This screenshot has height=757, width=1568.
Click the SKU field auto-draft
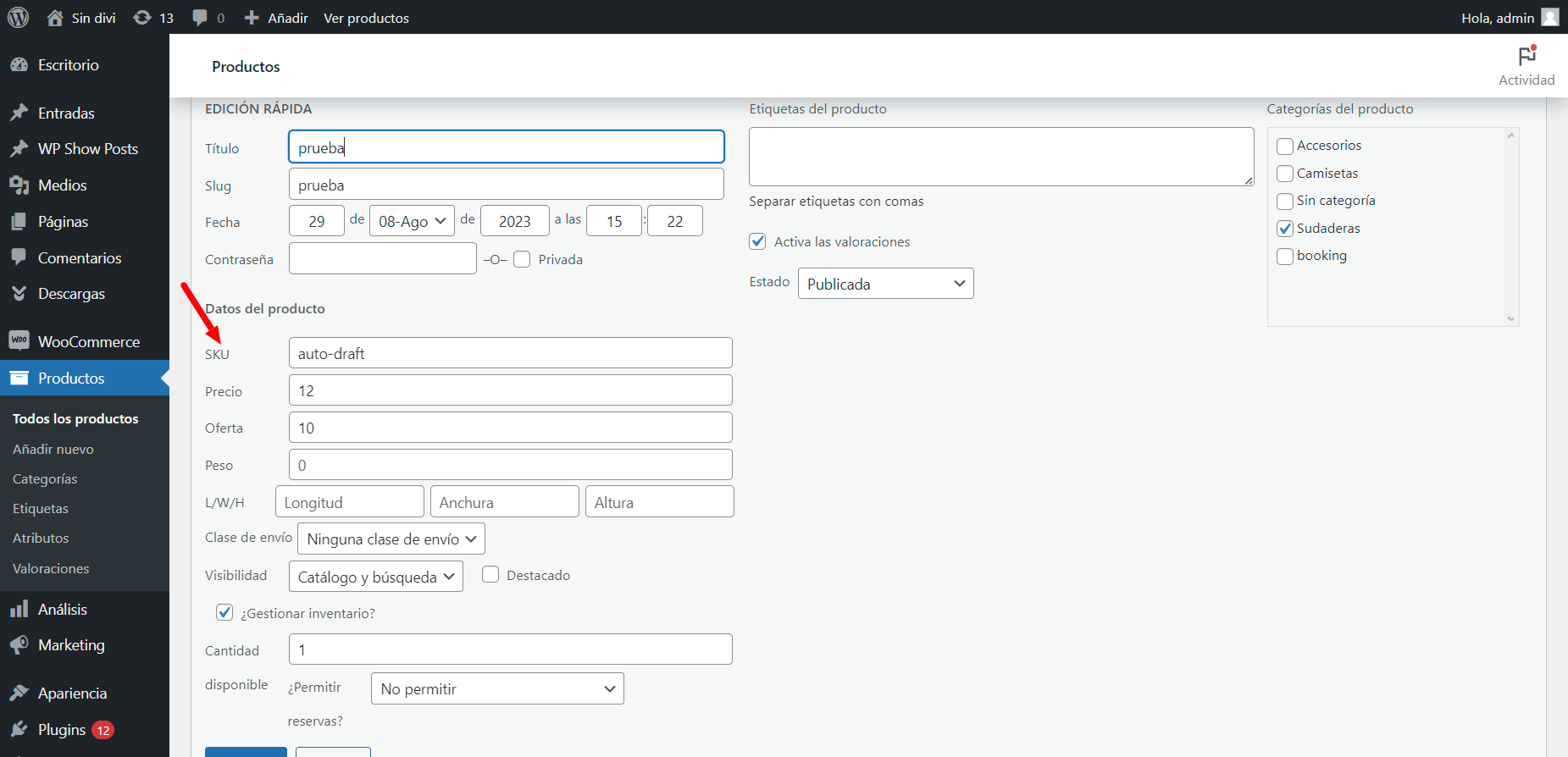(x=511, y=353)
